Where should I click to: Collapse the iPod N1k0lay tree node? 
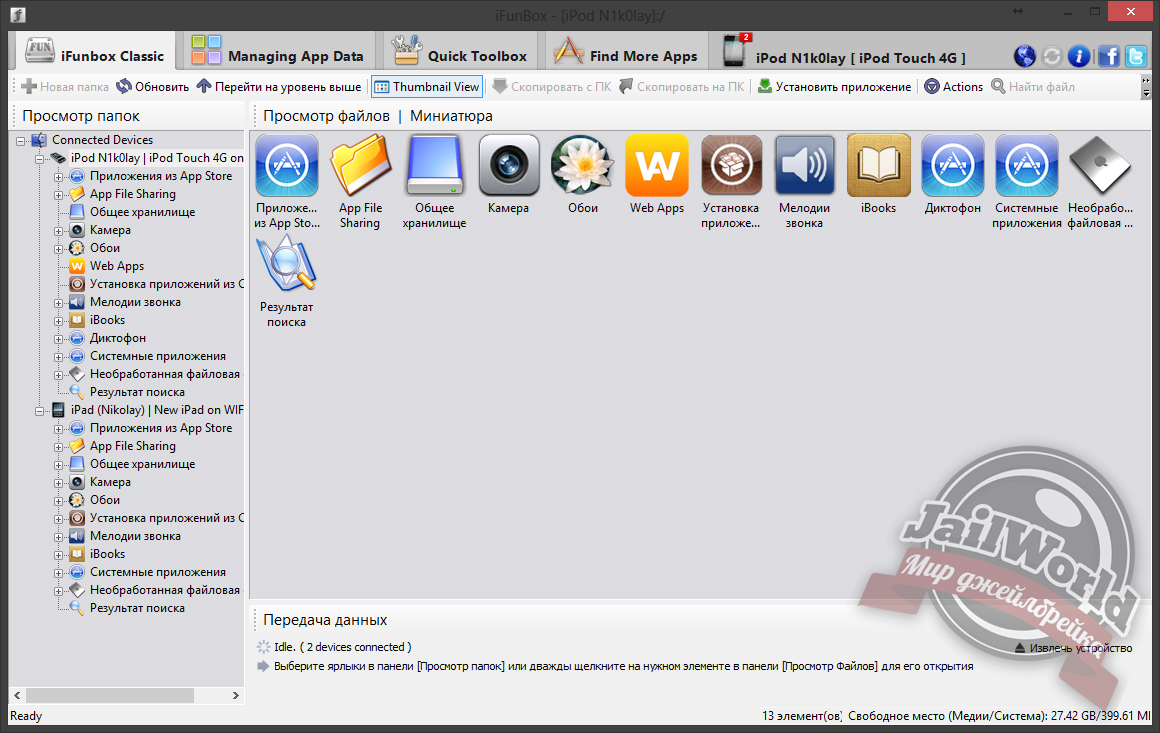click(39, 158)
